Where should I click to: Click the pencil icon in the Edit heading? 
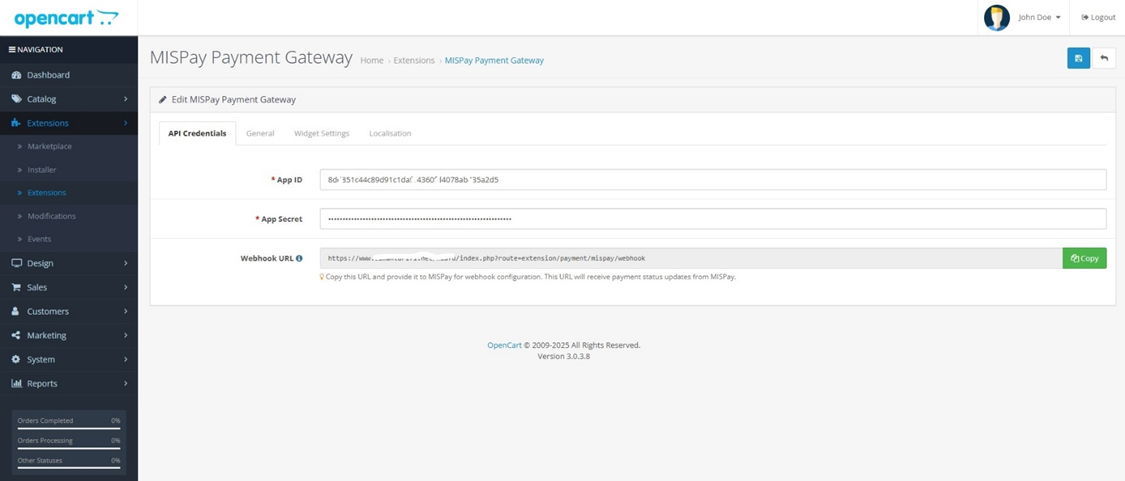[x=163, y=100]
